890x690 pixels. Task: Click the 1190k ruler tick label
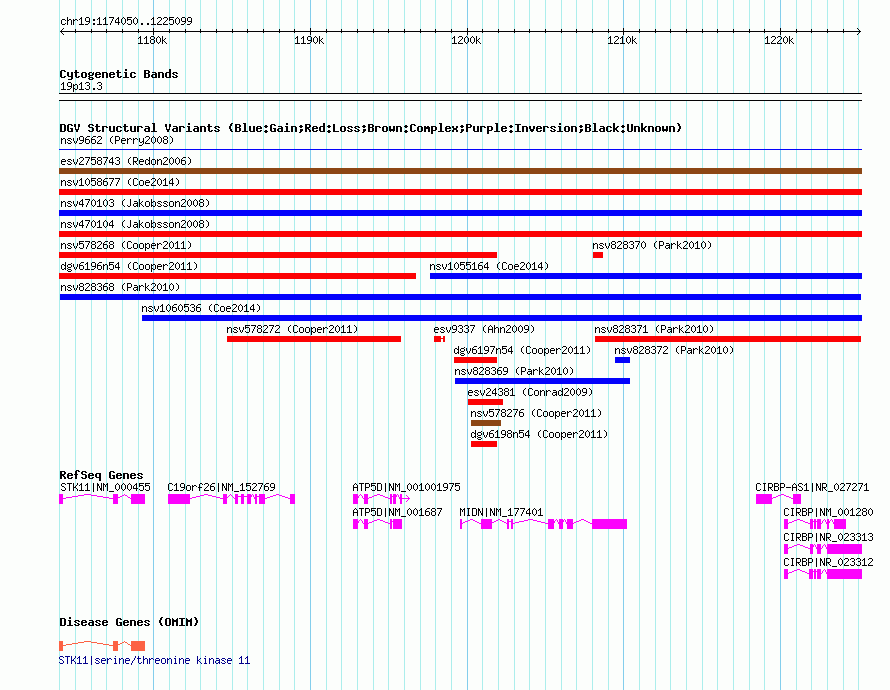309,40
